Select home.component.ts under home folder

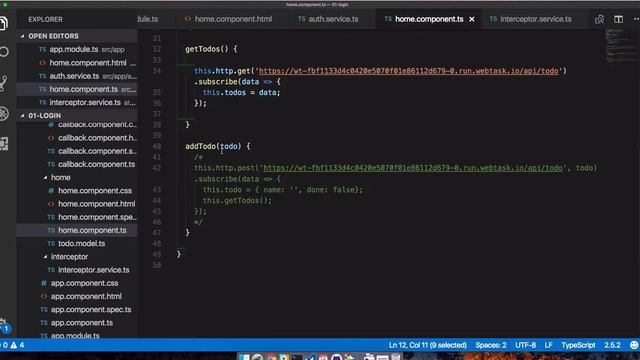[77, 230]
